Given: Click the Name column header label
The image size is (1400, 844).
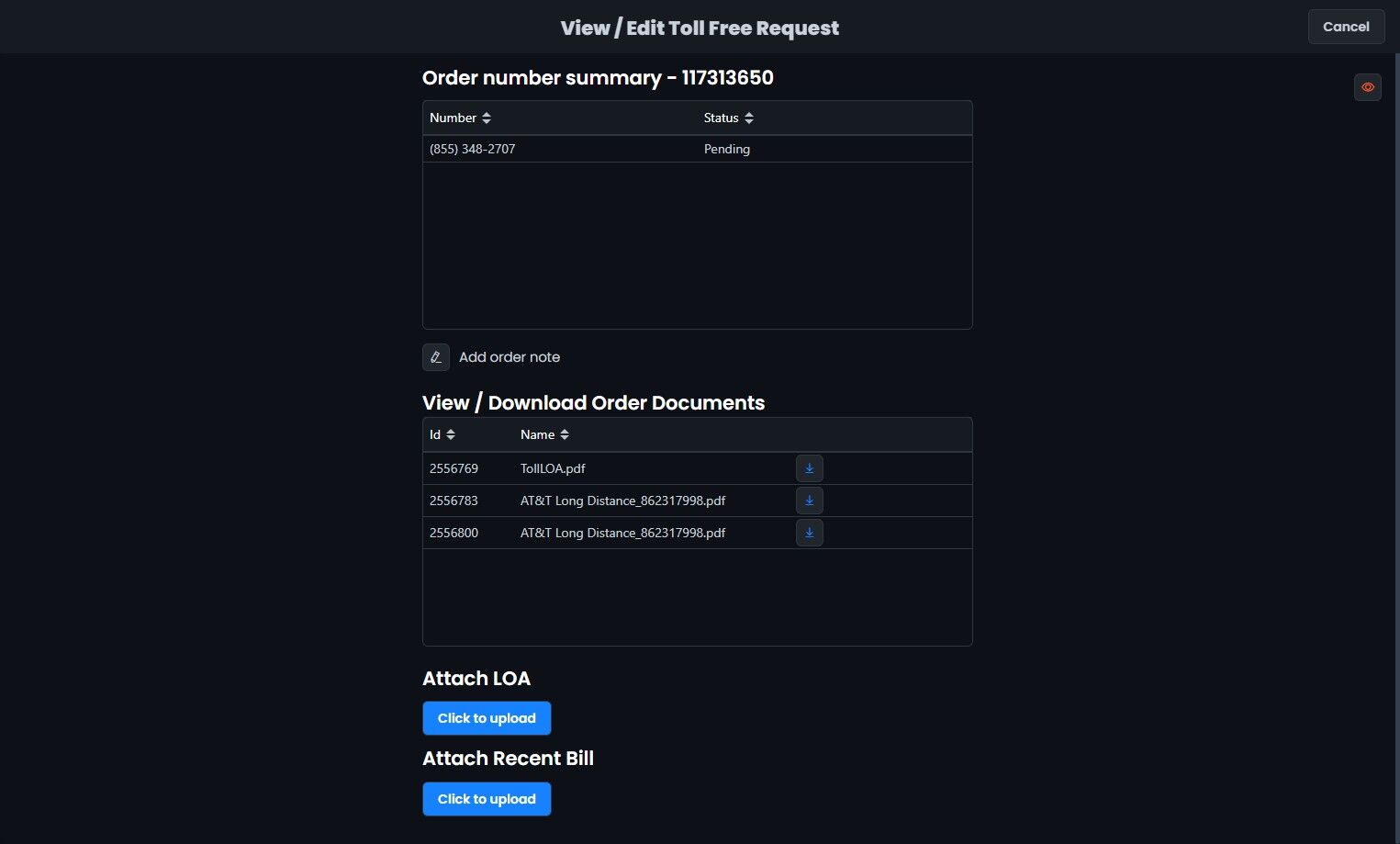Looking at the screenshot, I should [537, 434].
